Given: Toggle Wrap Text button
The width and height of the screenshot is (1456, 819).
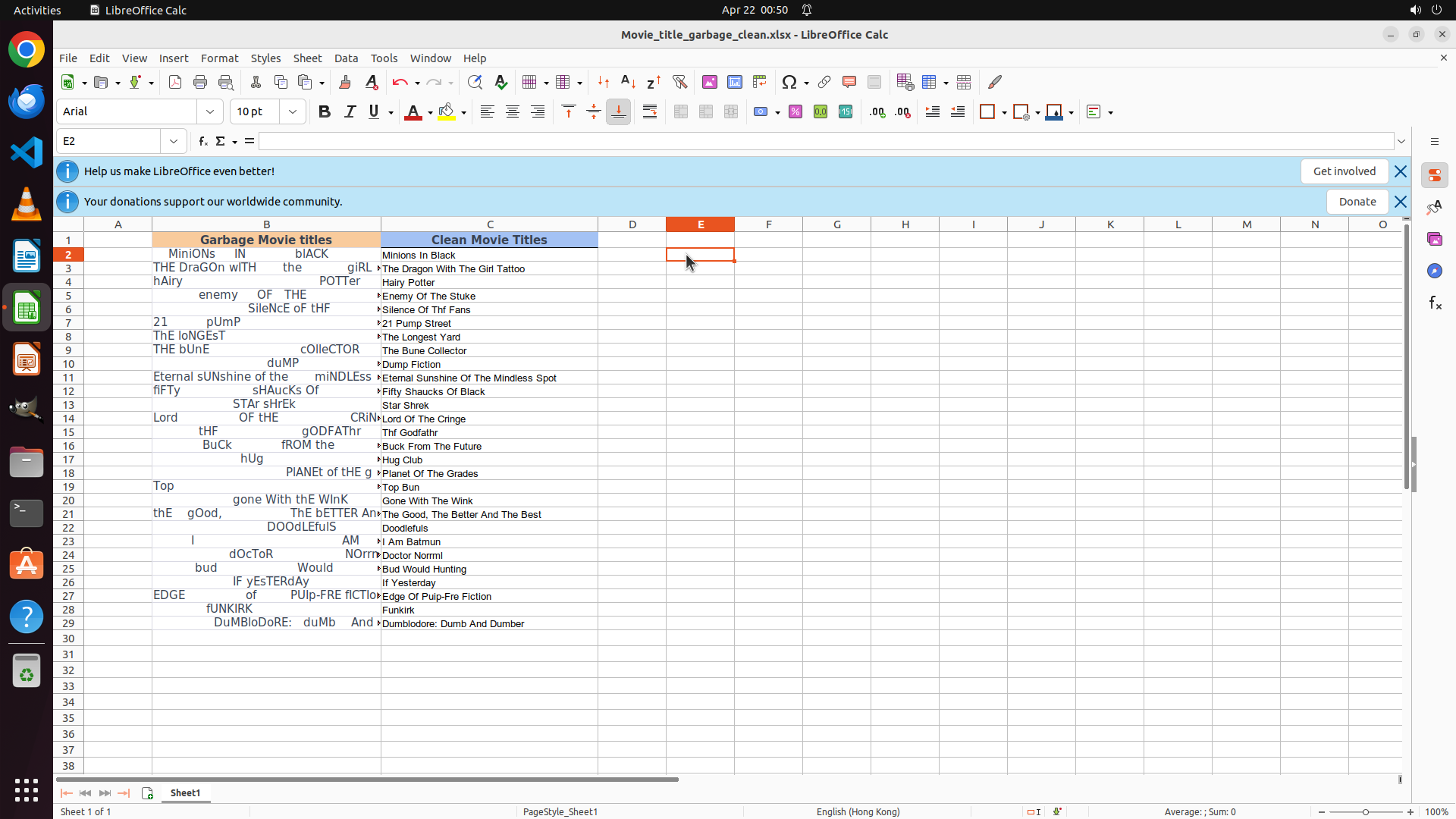Looking at the screenshot, I should 650,111.
